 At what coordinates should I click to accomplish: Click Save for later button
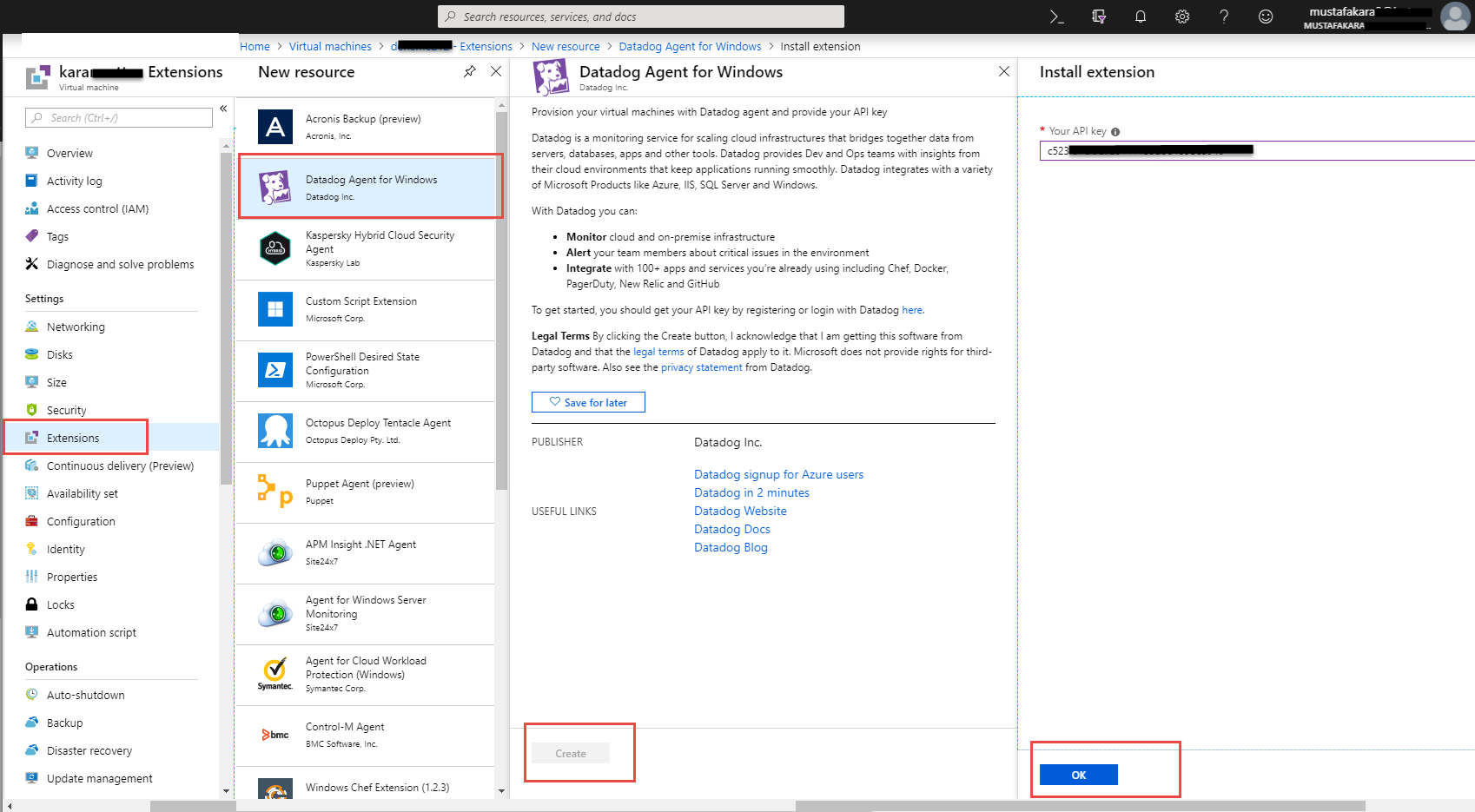588,402
